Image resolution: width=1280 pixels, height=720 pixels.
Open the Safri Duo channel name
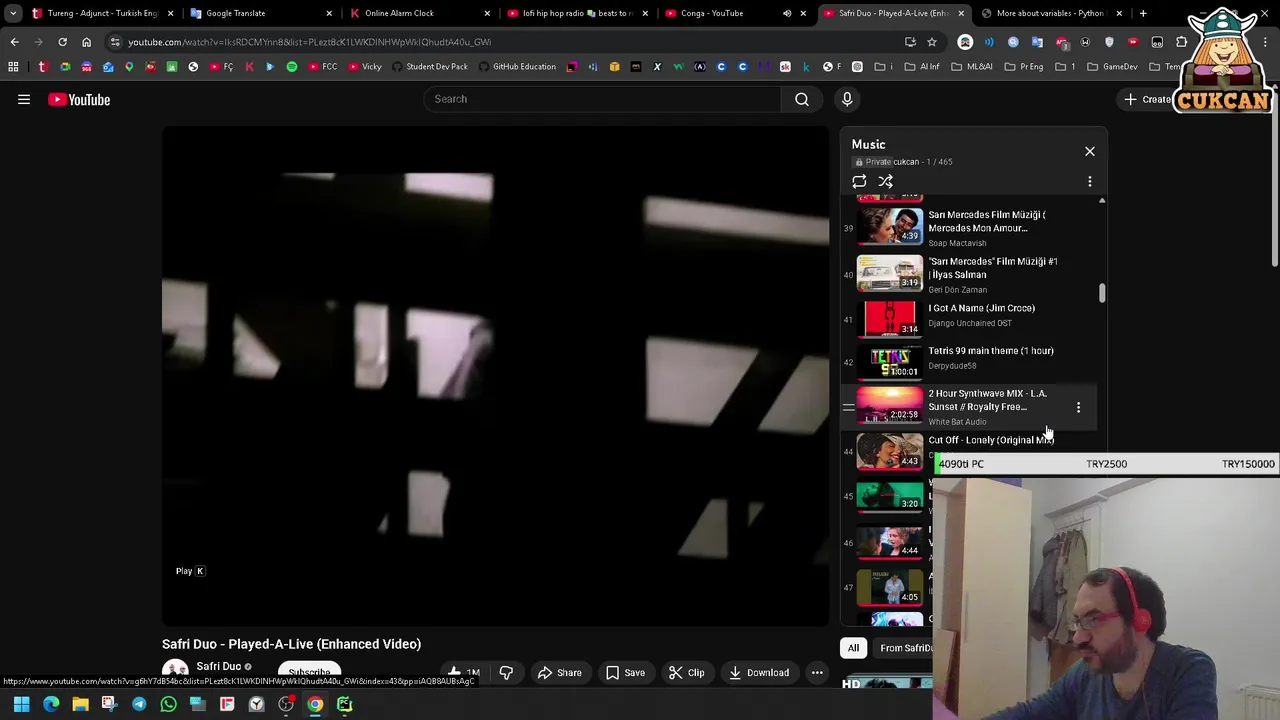(218, 666)
